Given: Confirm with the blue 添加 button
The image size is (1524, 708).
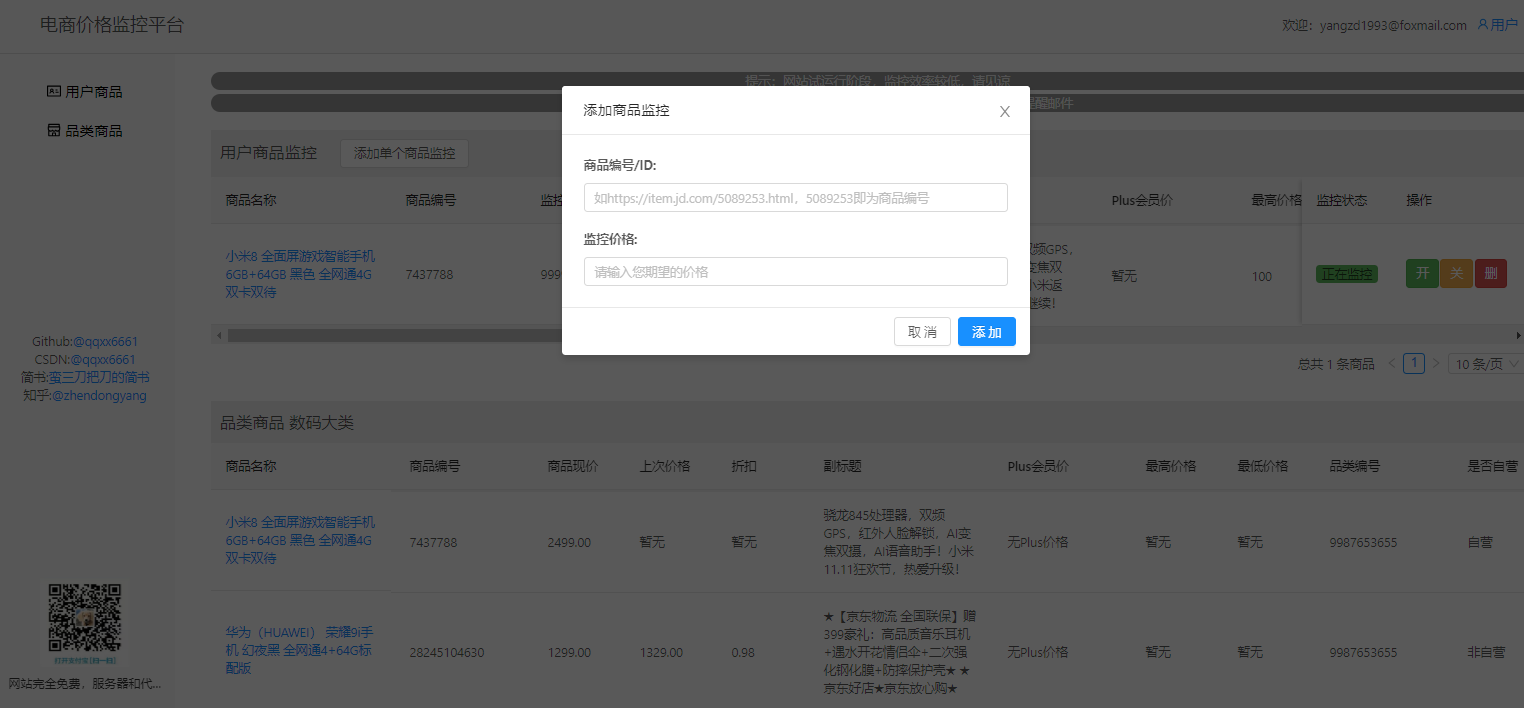Looking at the screenshot, I should click(986, 332).
